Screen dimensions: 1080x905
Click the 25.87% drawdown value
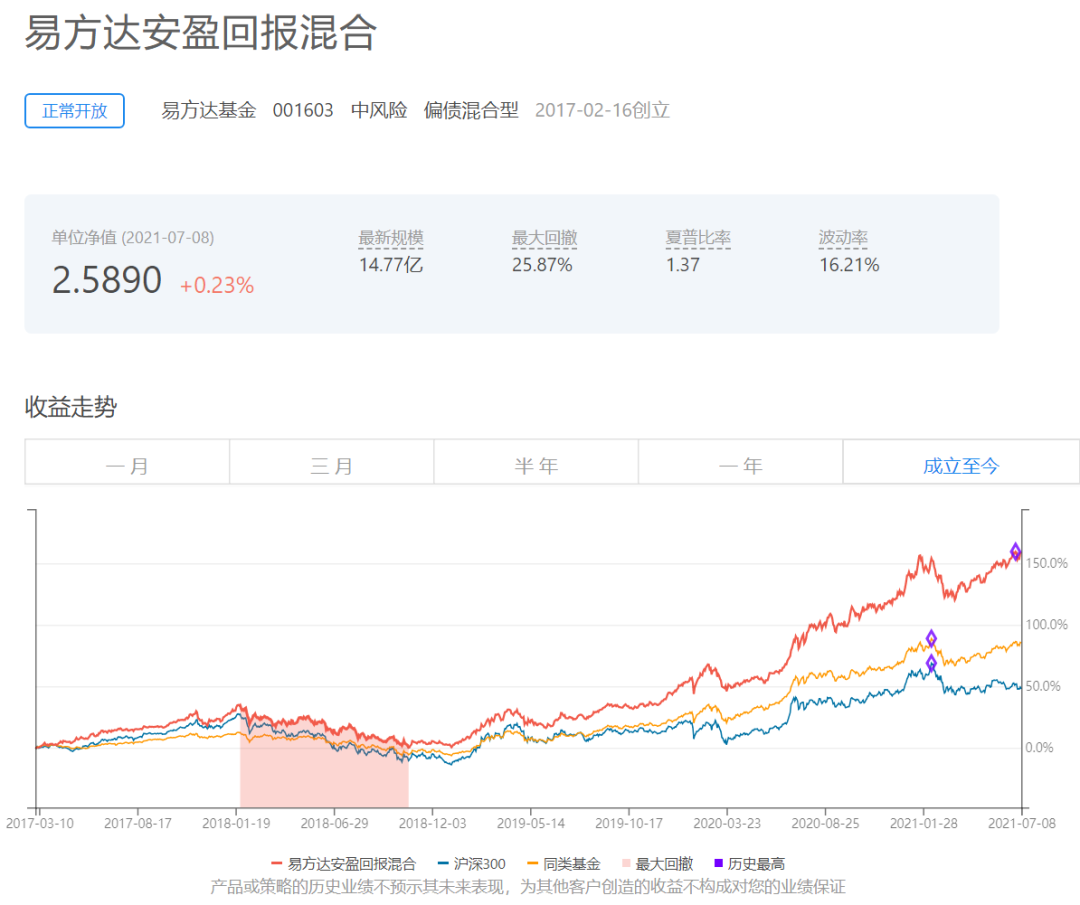click(542, 265)
